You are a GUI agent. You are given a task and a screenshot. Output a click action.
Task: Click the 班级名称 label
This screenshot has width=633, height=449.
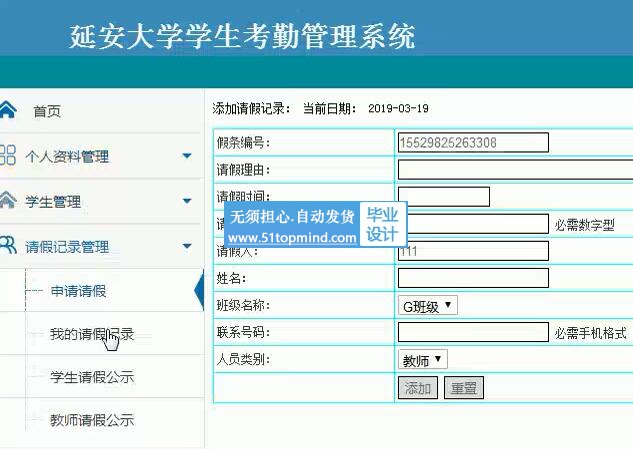[x=243, y=305]
